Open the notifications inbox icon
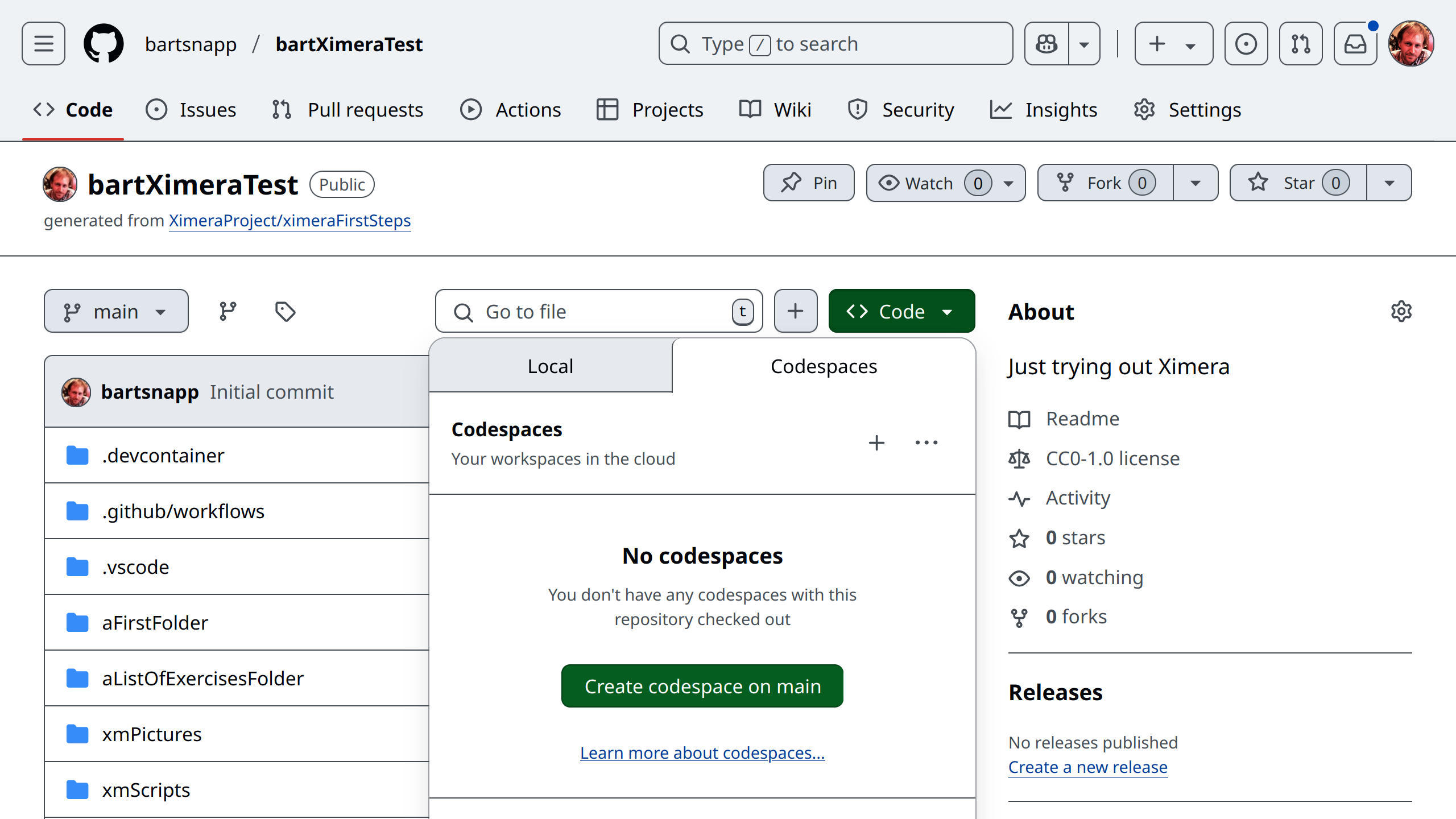1456x819 pixels. click(1355, 44)
